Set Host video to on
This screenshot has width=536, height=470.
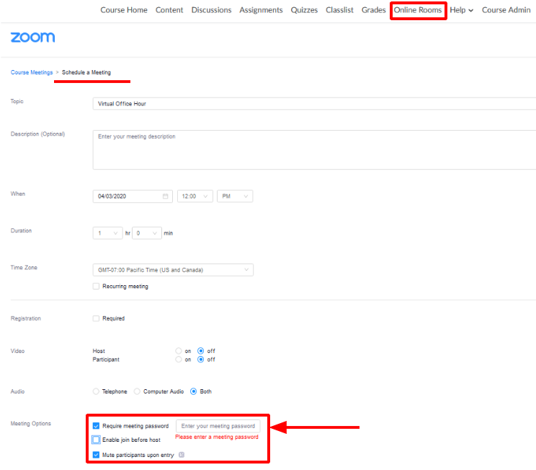click(x=178, y=351)
